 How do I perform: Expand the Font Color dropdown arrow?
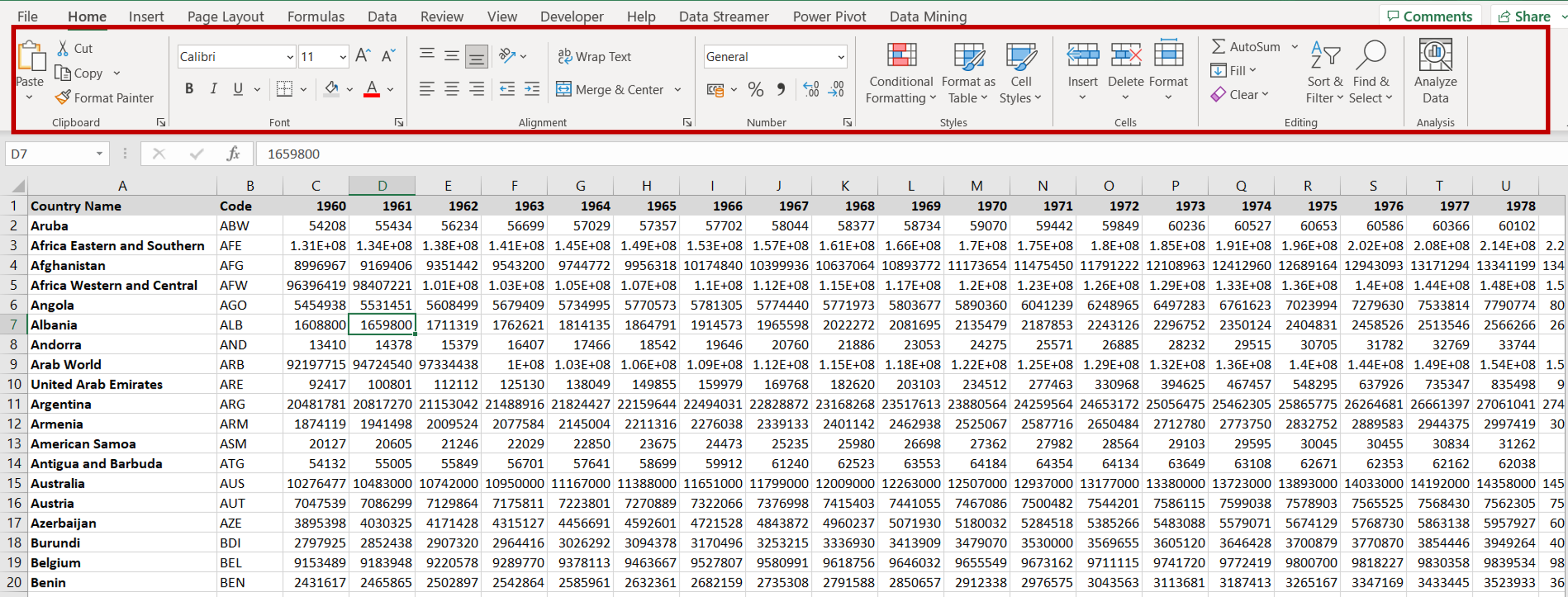click(390, 89)
